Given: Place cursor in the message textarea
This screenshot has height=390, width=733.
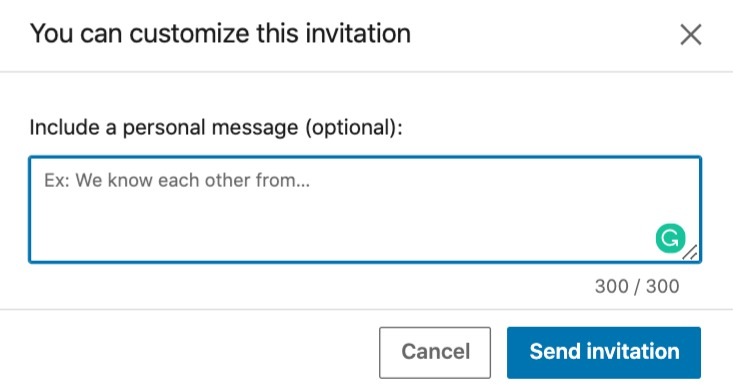Looking at the screenshot, I should 365,209.
